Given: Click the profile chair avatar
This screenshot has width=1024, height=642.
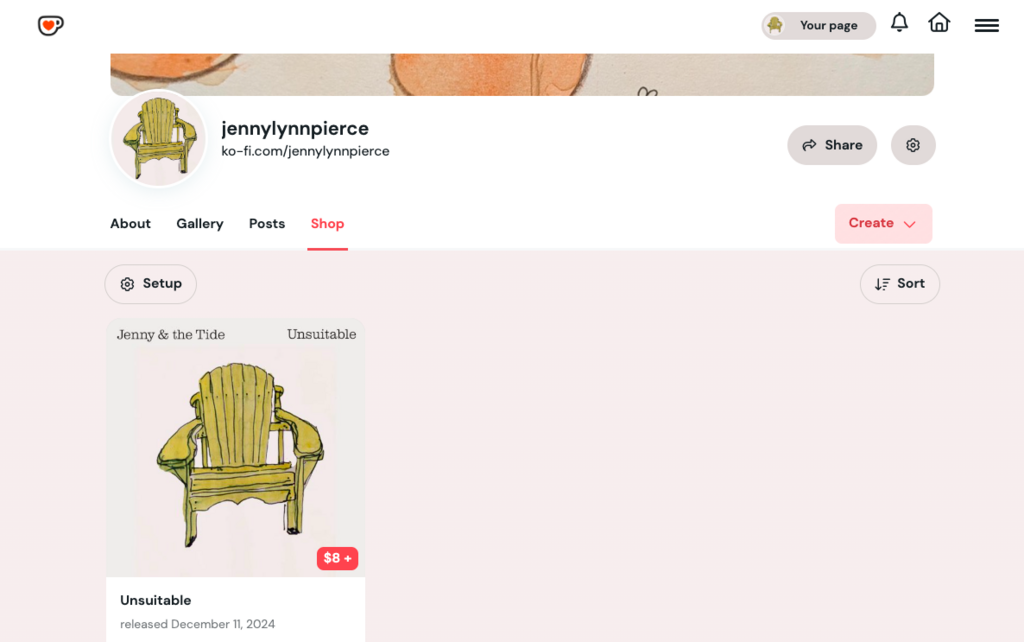Looking at the screenshot, I should (x=159, y=138).
